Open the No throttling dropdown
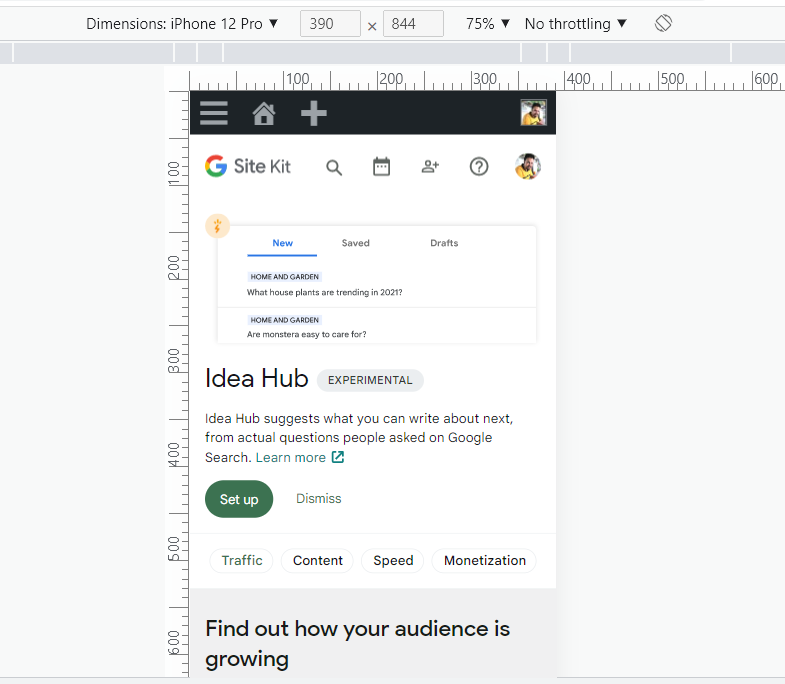This screenshot has width=785, height=684. point(576,24)
